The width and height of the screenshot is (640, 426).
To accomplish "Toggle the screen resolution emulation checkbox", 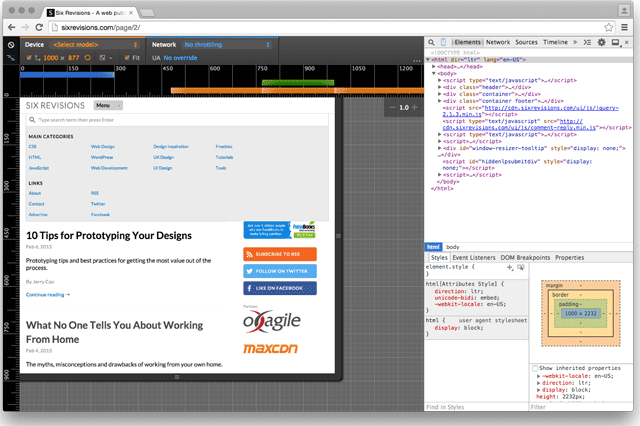I will coord(28,58).
